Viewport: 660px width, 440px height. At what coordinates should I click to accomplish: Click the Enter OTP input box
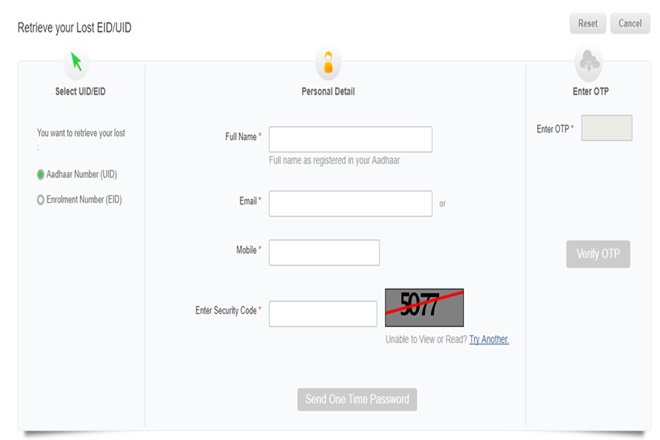click(x=606, y=128)
